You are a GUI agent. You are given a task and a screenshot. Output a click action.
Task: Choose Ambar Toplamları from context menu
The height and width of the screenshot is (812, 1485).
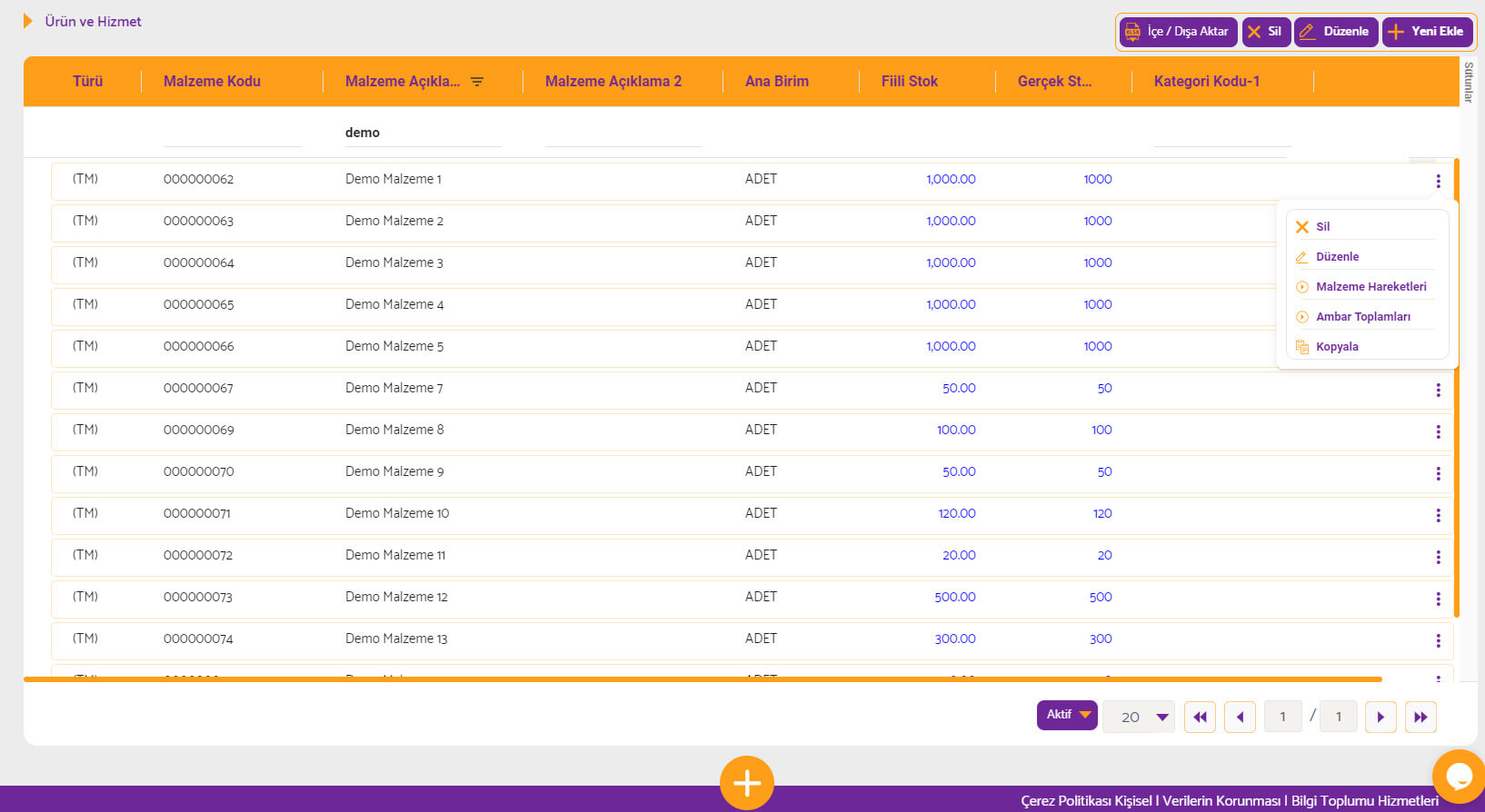coord(1365,317)
